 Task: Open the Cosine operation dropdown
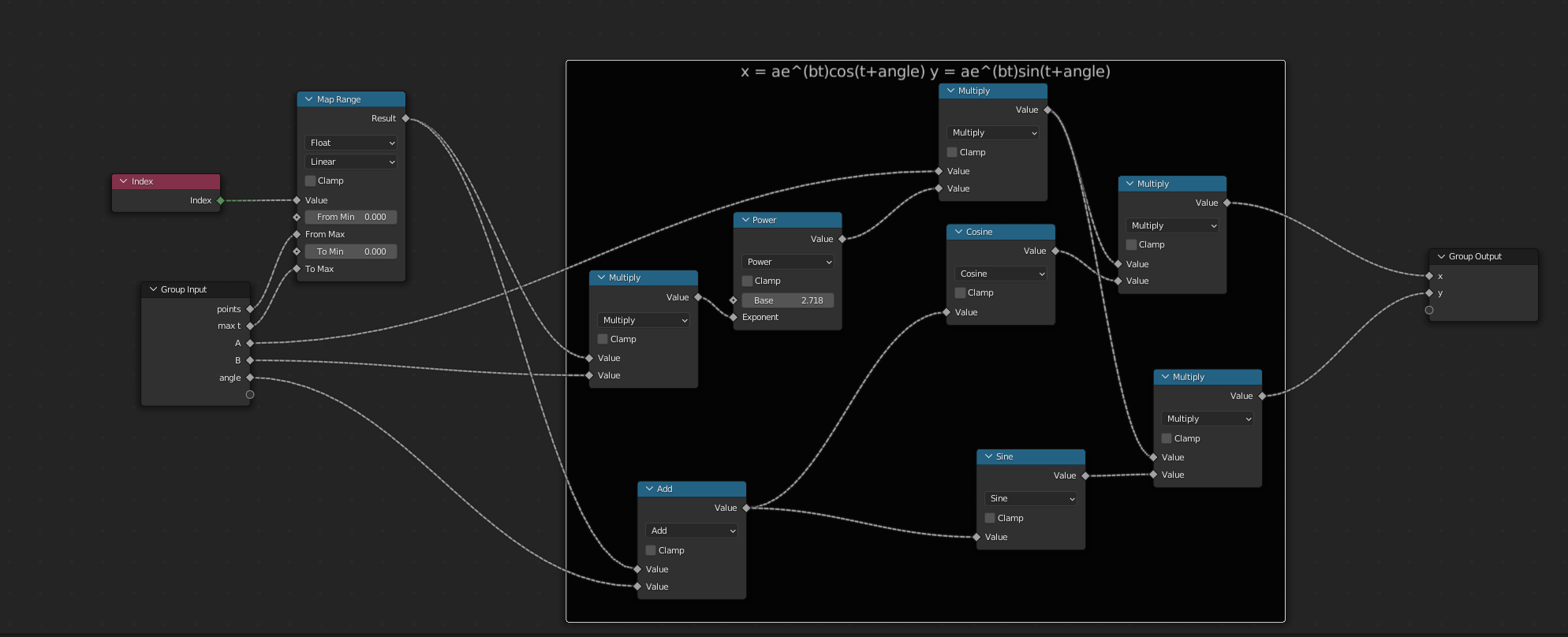[1000, 274]
